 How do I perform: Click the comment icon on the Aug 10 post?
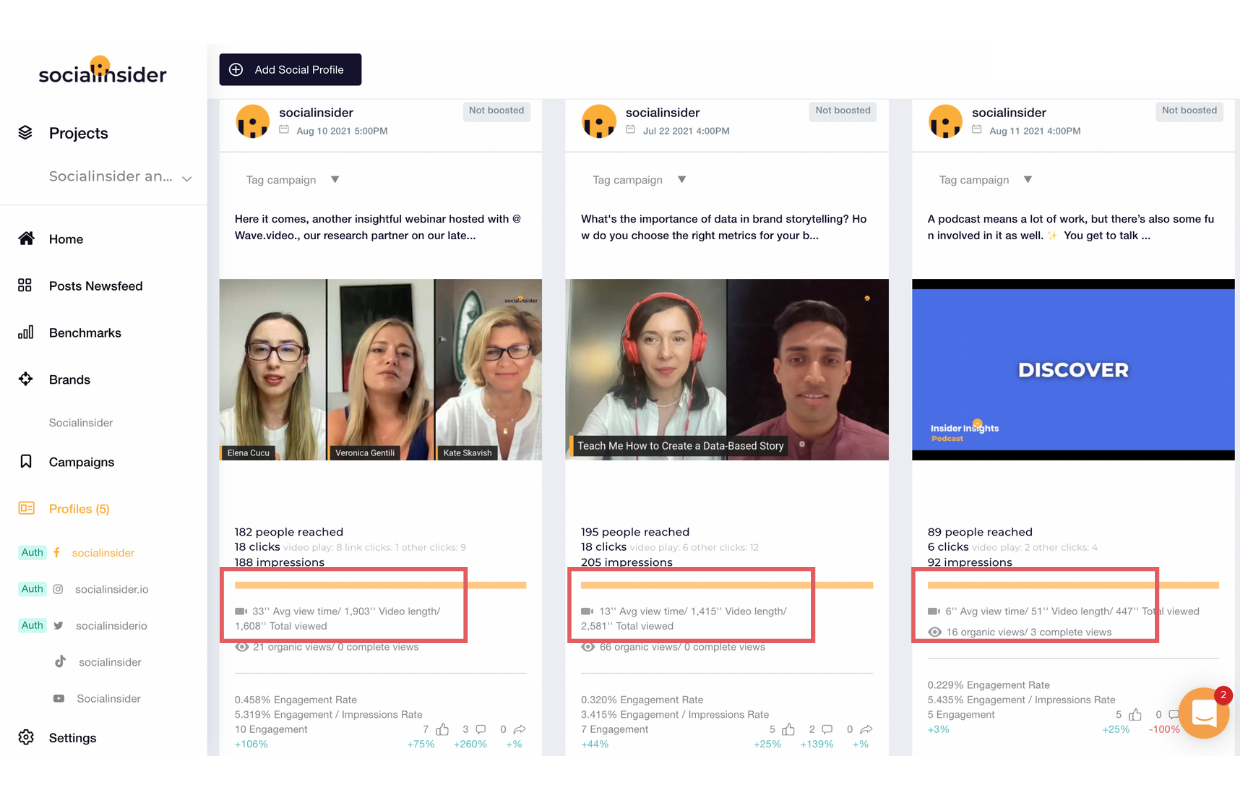click(x=481, y=730)
